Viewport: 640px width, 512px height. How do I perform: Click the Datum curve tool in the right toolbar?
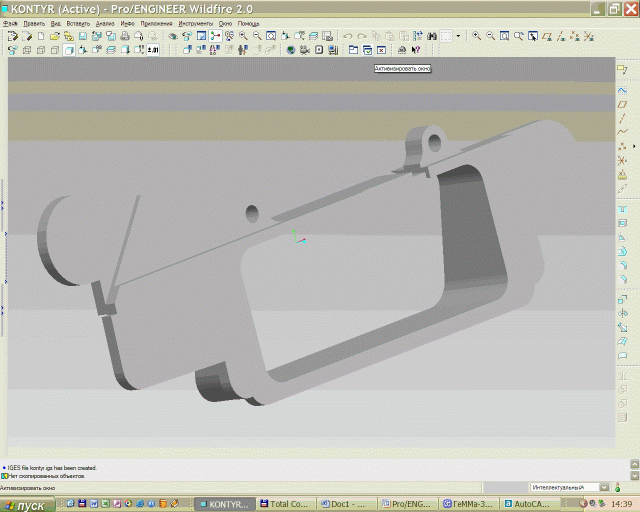click(622, 132)
